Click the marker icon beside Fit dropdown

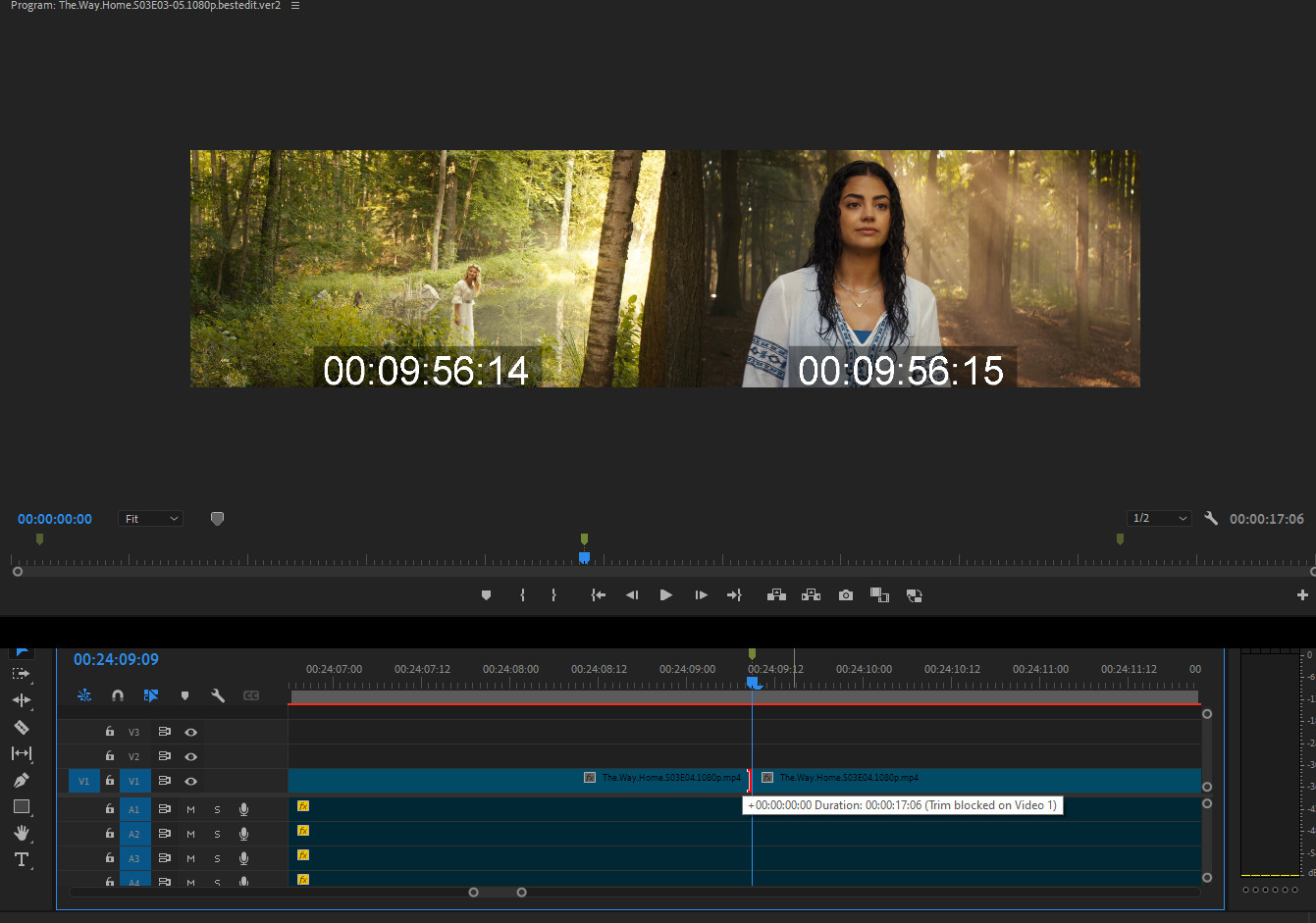click(x=217, y=519)
